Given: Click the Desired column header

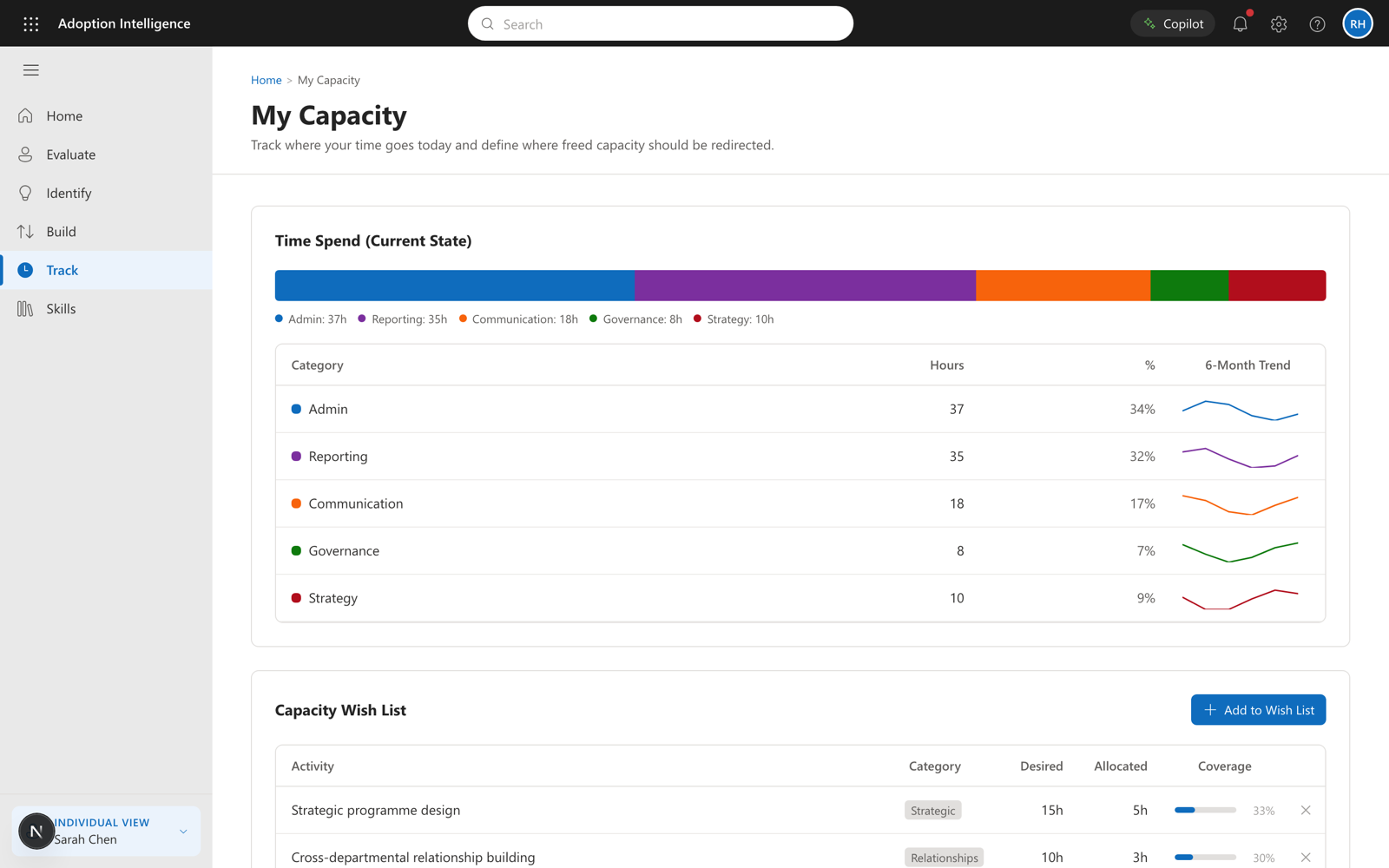Looking at the screenshot, I should click(1041, 766).
